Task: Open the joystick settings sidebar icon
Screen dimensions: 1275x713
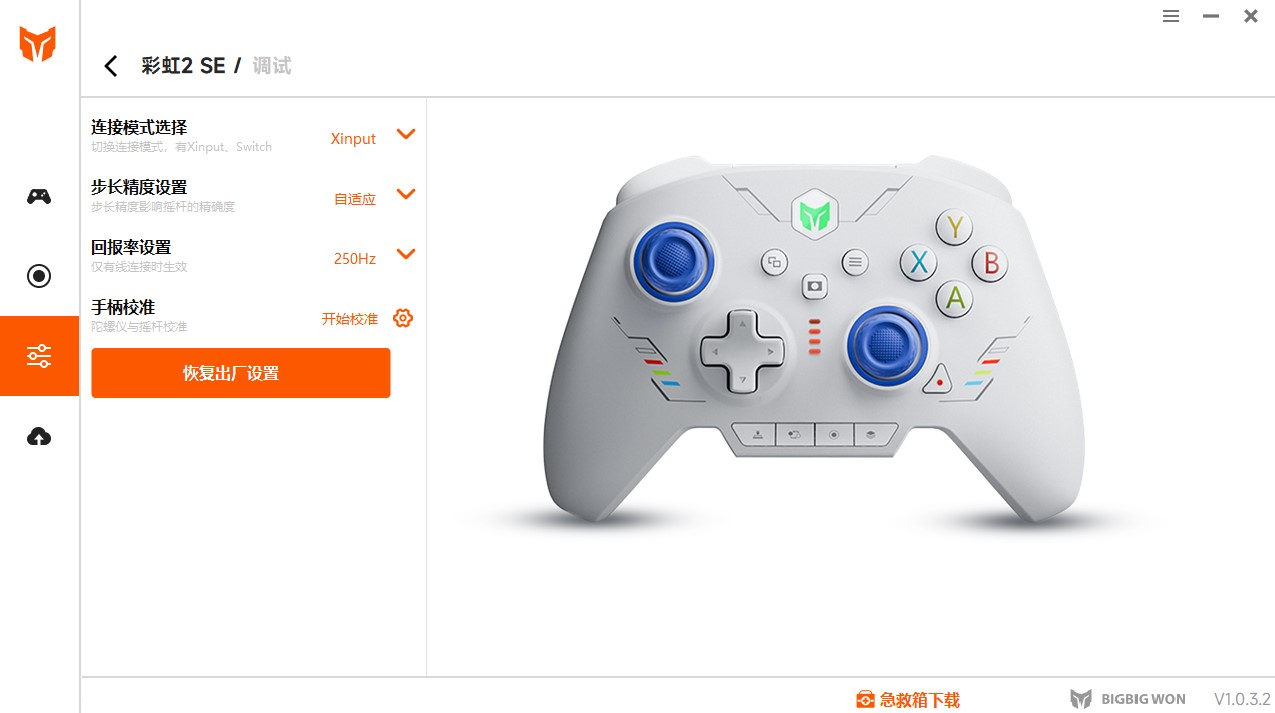Action: [39, 276]
